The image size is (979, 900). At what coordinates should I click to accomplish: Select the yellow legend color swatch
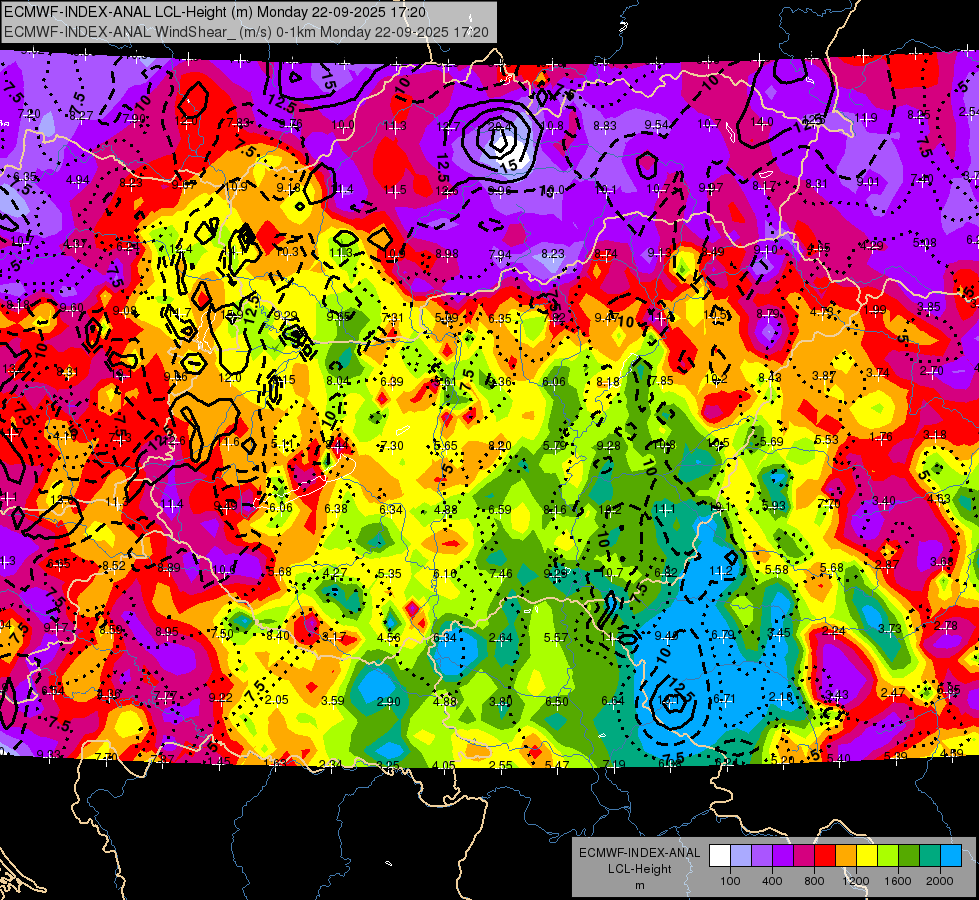pyautogui.click(x=867, y=856)
